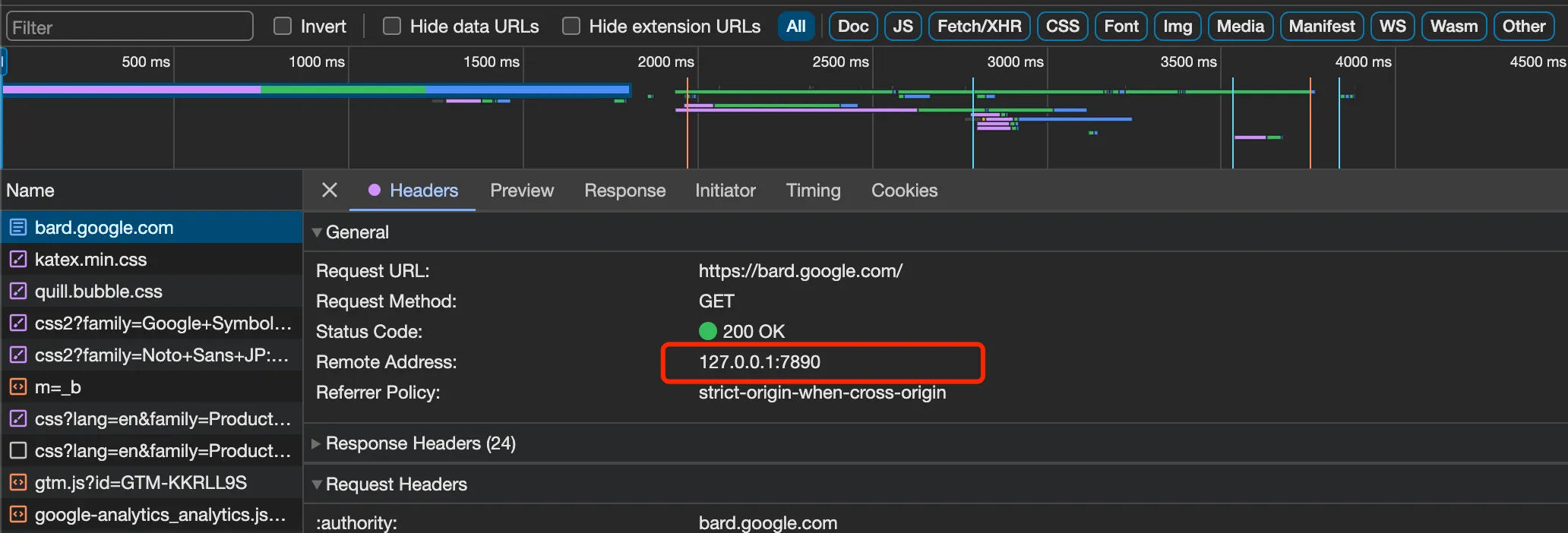This screenshot has width=1568, height=533.
Task: Click the 2000 ms marker on timeline
Action: 665,62
